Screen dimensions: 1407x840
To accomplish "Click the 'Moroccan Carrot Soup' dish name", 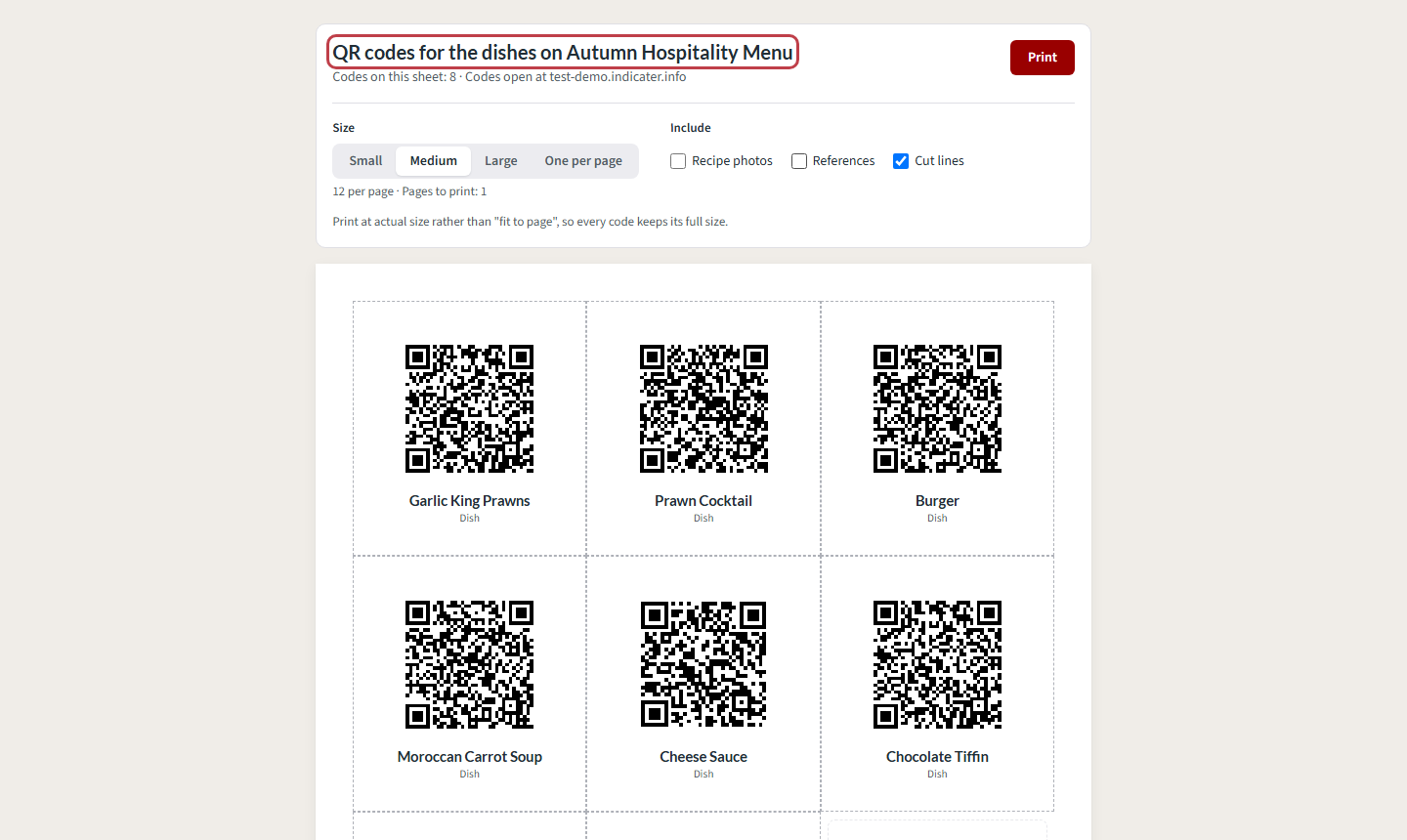I will (x=470, y=757).
